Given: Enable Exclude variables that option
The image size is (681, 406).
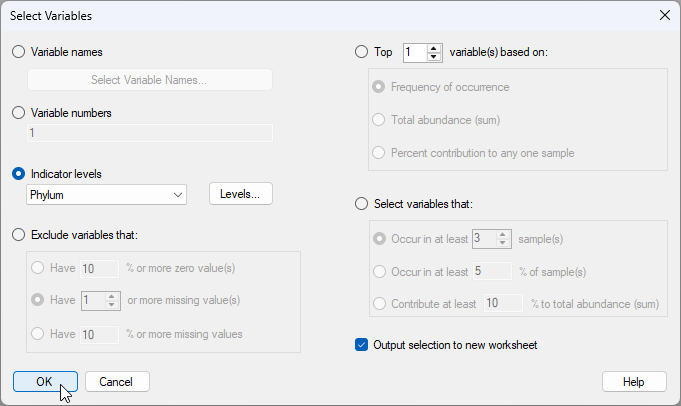Looking at the screenshot, I should [x=19, y=235].
